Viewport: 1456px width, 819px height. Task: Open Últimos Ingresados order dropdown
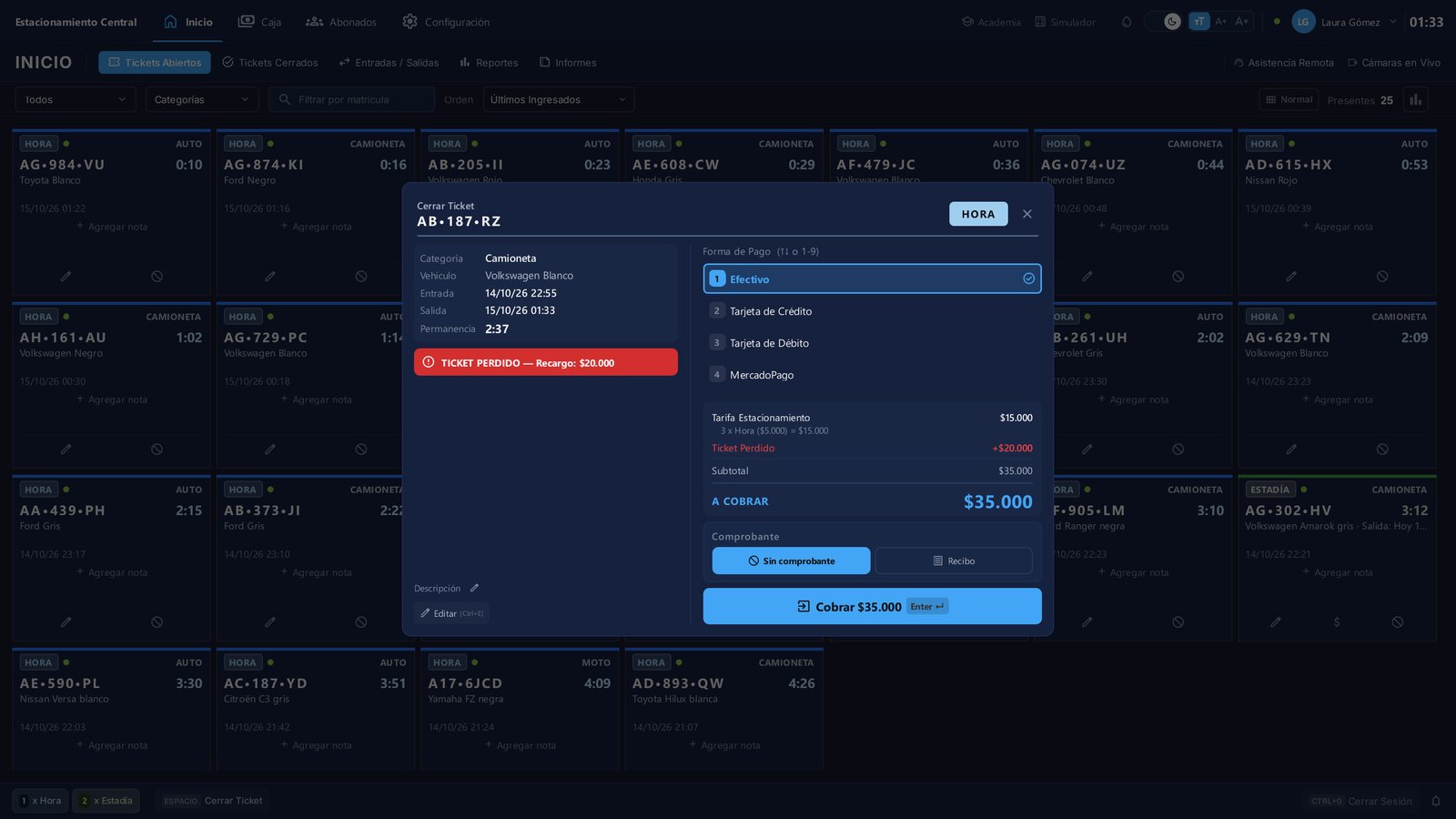[559, 99]
